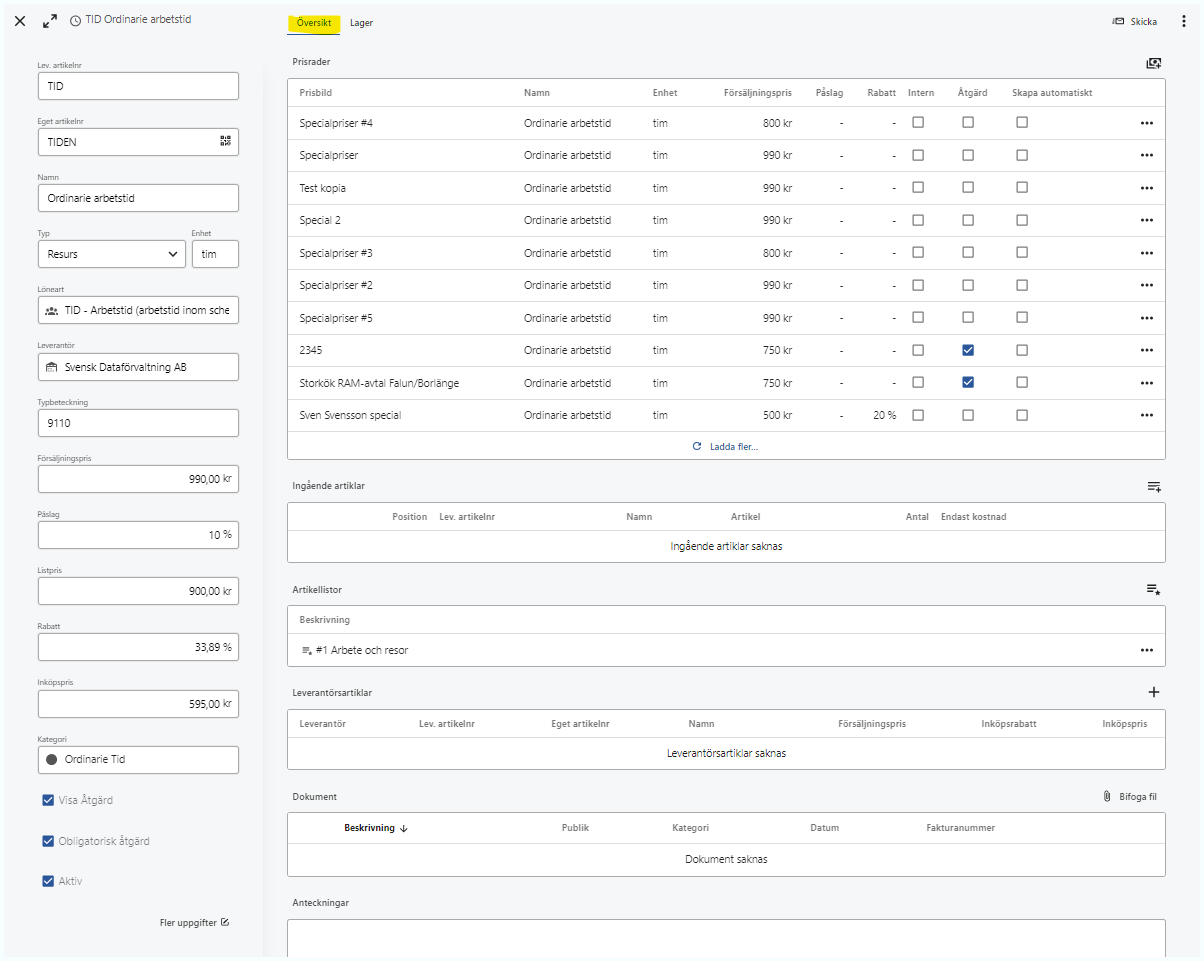The height and width of the screenshot is (961, 1204).
Task: Open the more menu for Storkök RAM-avtal row
Action: [1146, 383]
